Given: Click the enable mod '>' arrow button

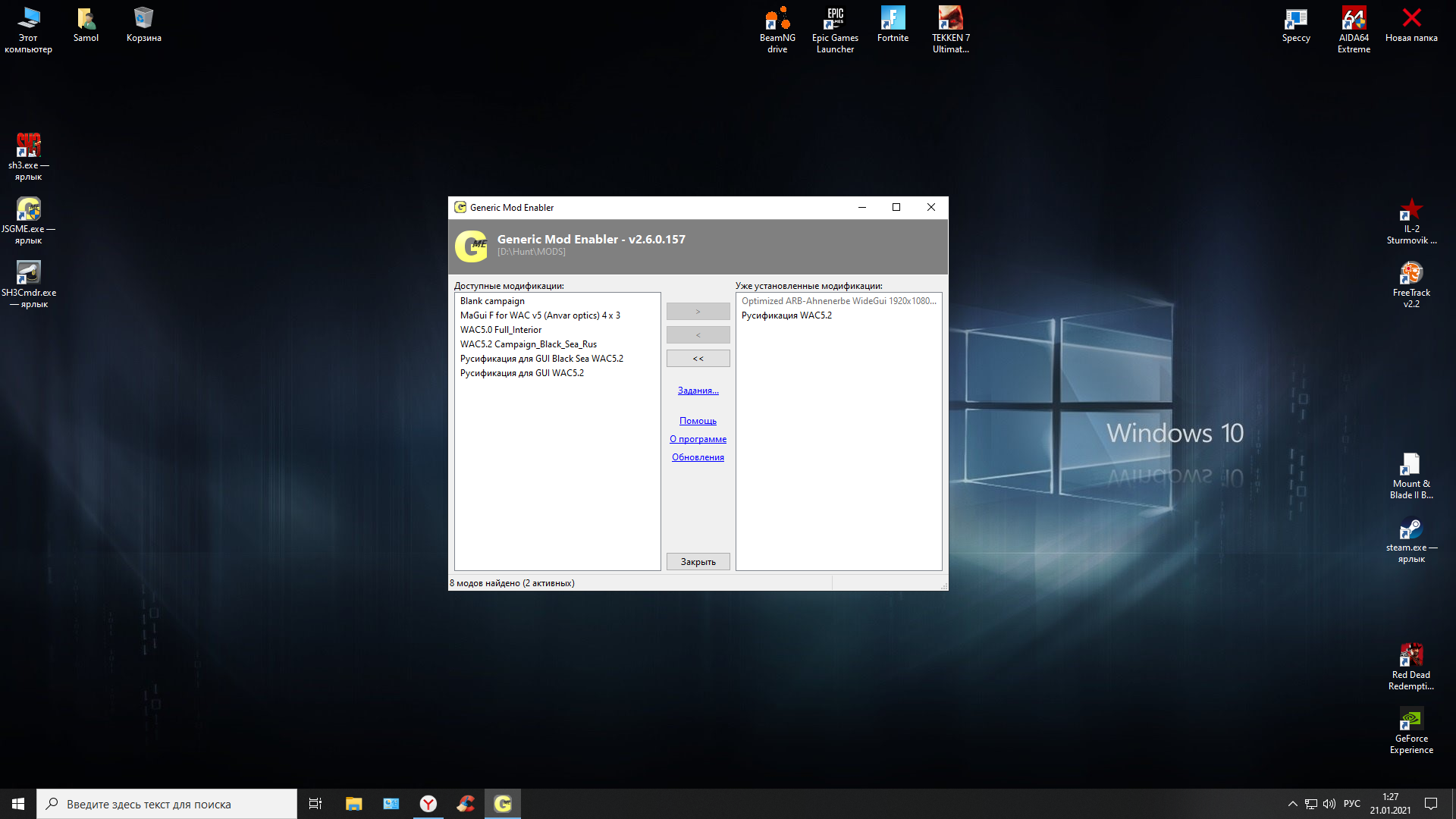Looking at the screenshot, I should click(x=698, y=312).
